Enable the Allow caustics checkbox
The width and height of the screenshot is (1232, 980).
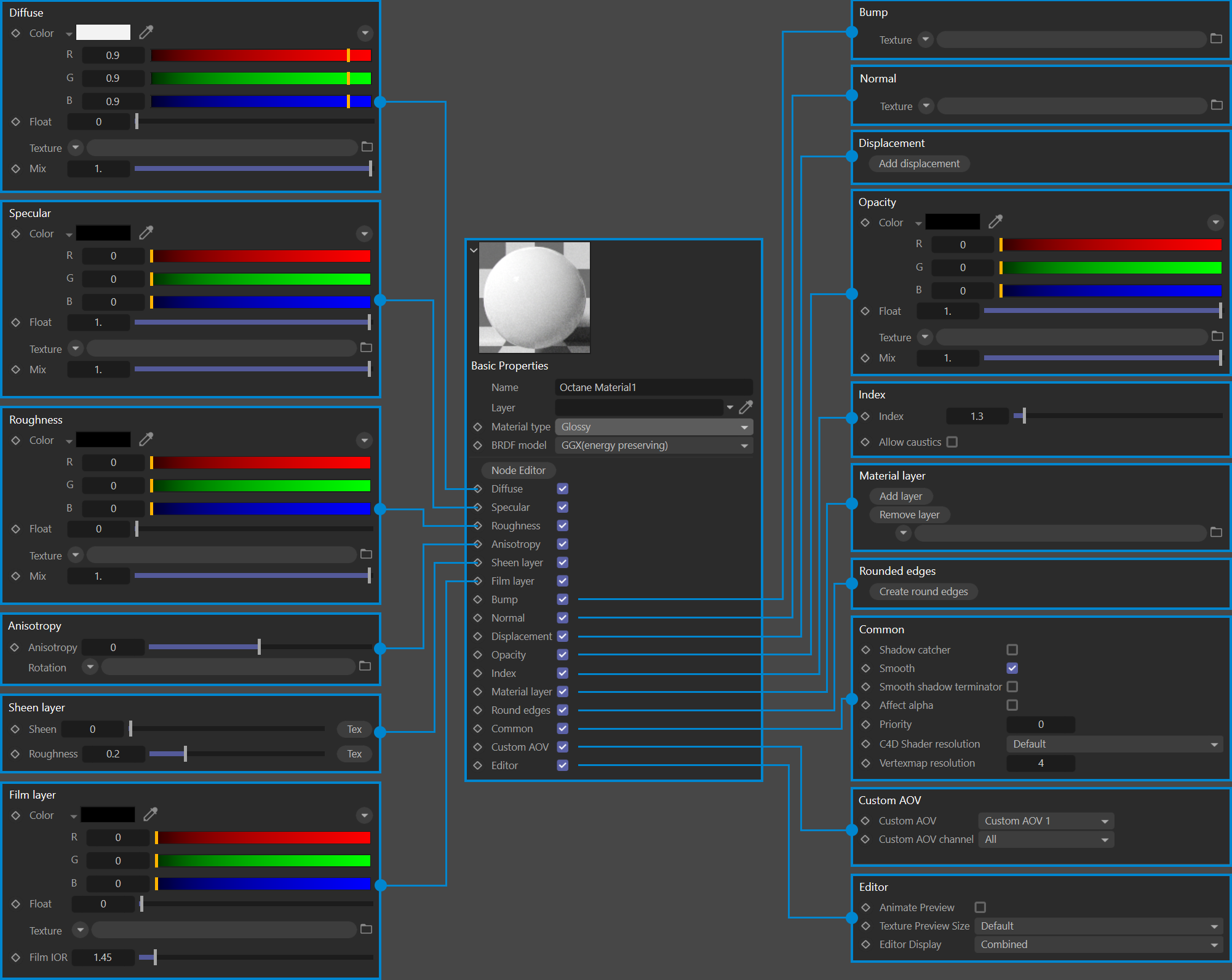click(x=952, y=442)
